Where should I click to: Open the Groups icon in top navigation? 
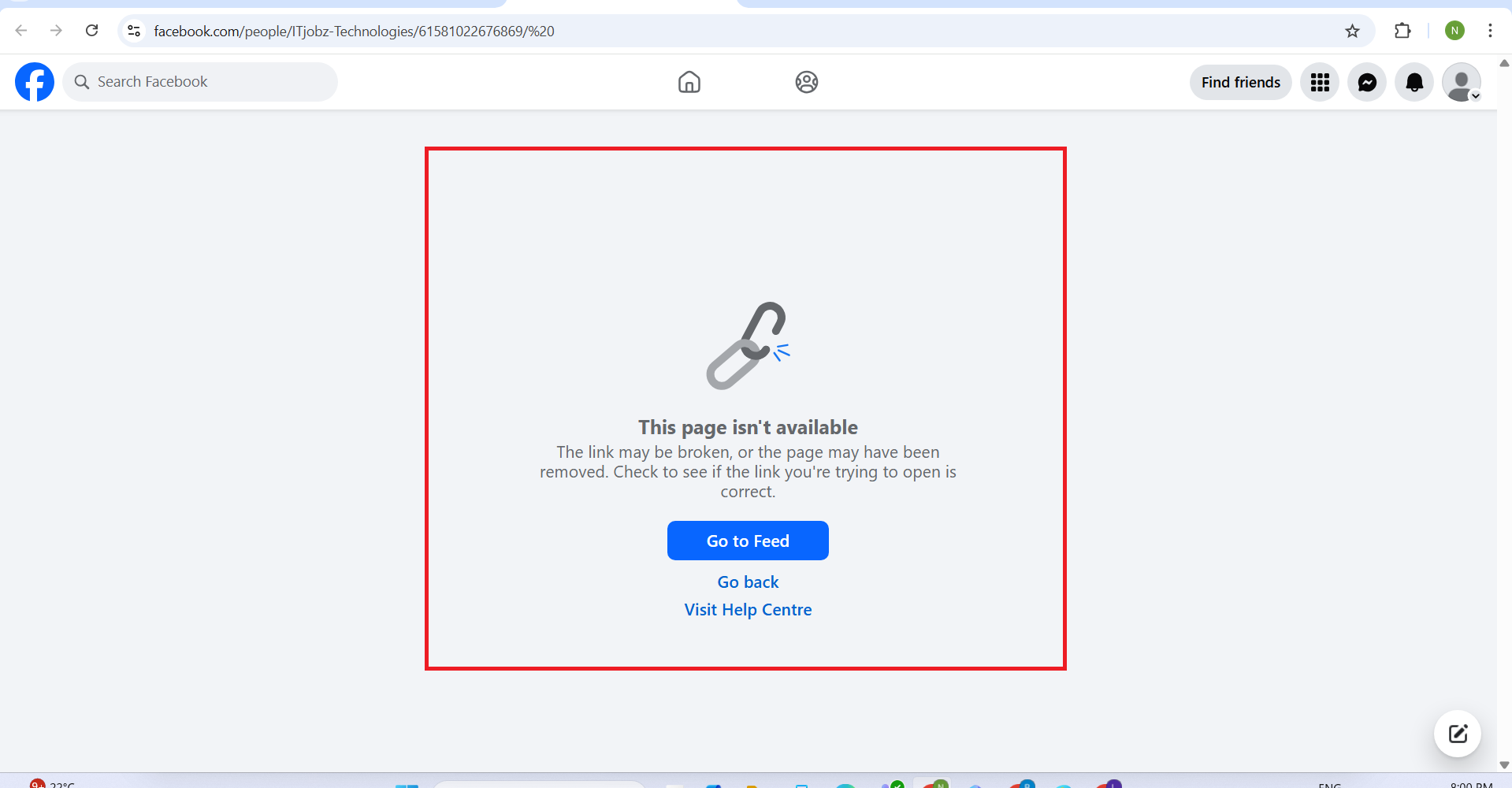(x=807, y=82)
